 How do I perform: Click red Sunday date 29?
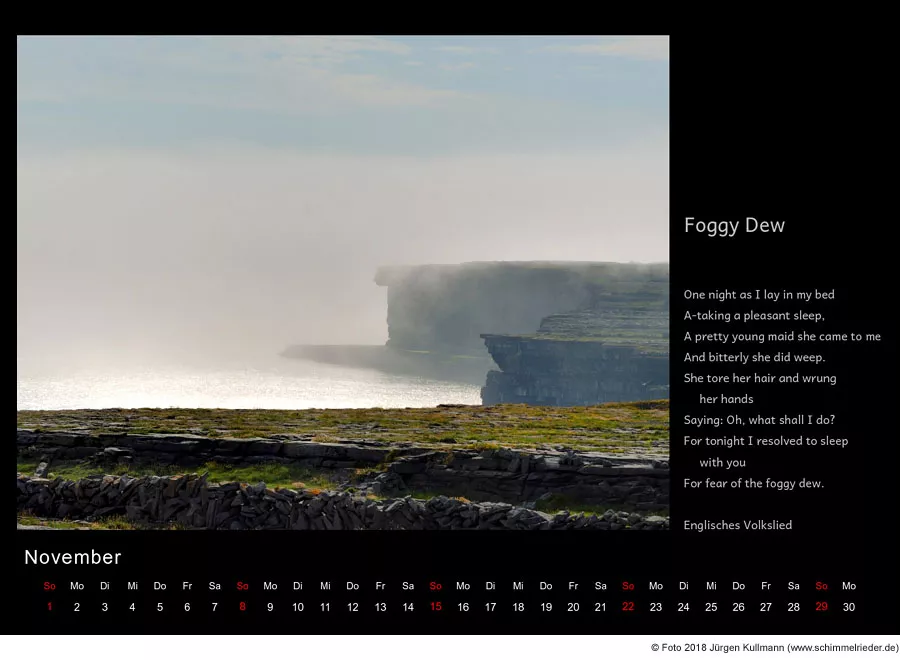821,607
